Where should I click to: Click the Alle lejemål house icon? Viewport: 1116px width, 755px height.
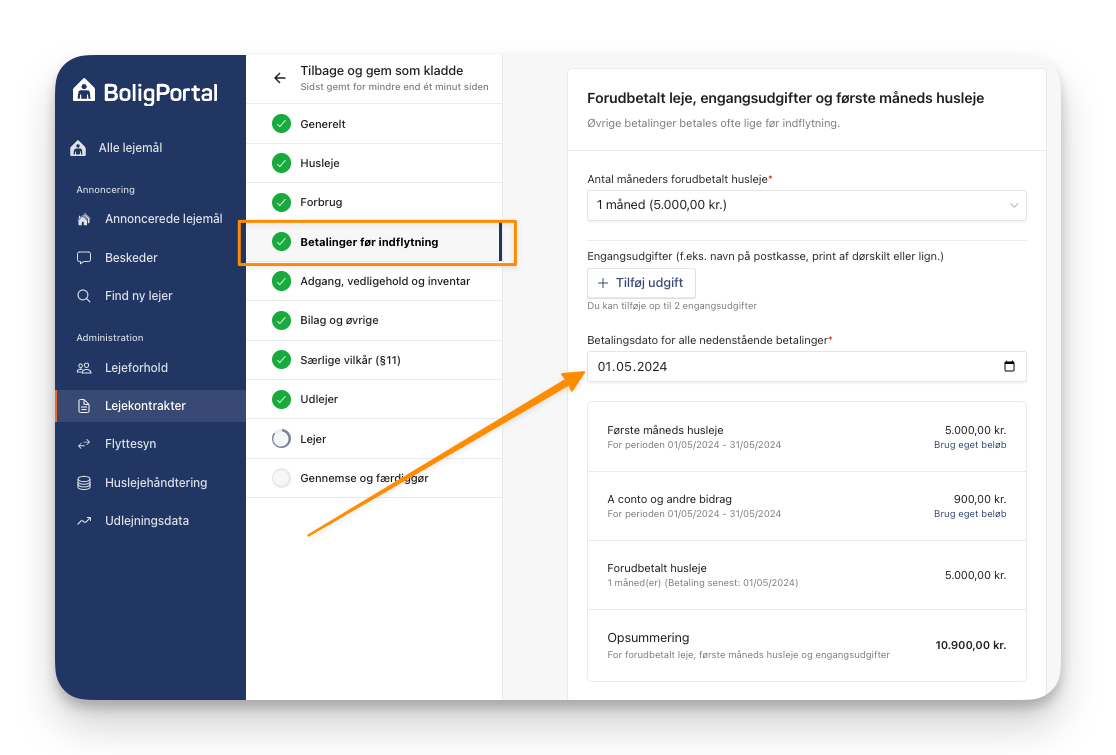78,148
